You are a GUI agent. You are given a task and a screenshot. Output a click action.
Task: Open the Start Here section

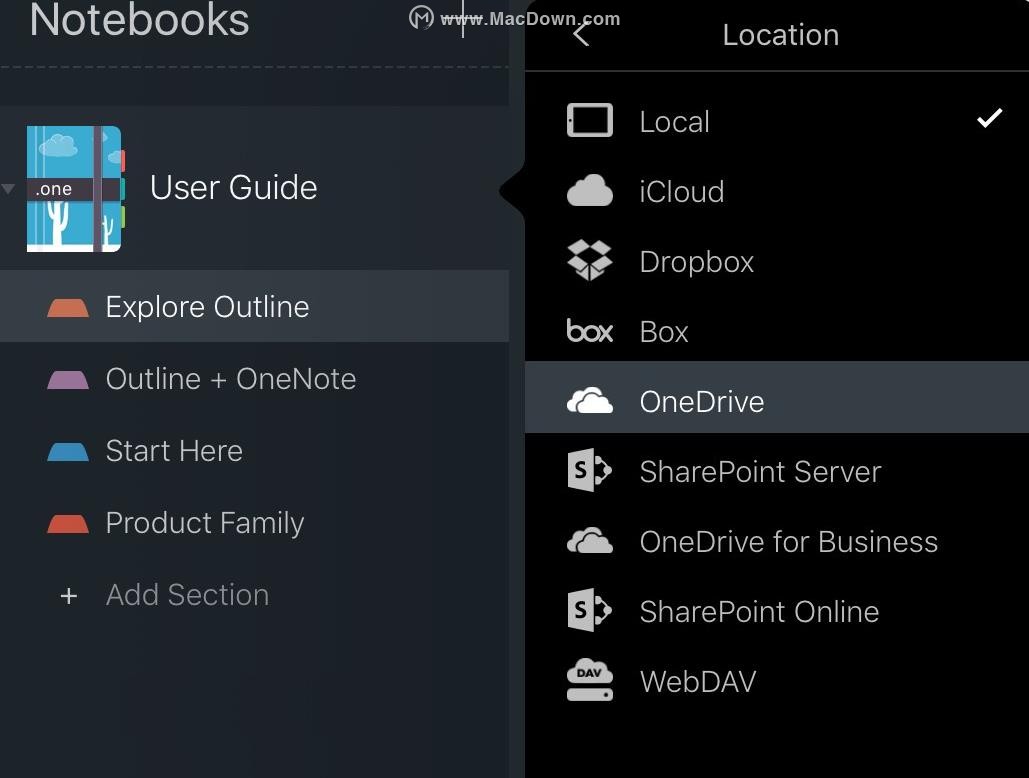point(255,451)
